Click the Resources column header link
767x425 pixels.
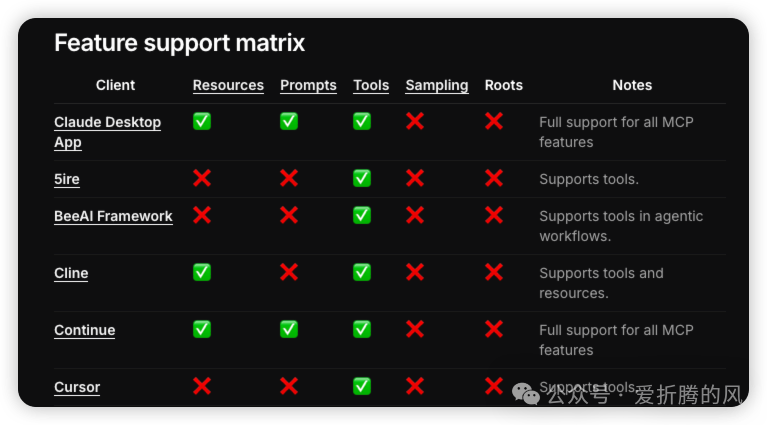[x=228, y=85]
